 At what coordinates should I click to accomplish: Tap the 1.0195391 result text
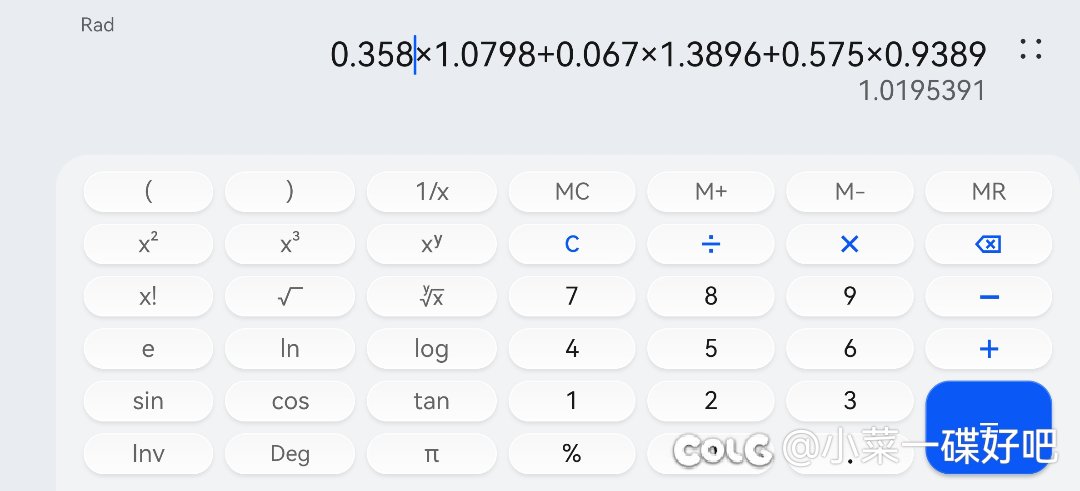(x=922, y=91)
